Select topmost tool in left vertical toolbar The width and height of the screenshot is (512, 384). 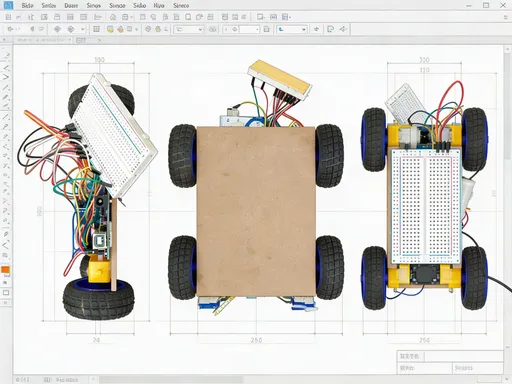[x=6, y=54]
